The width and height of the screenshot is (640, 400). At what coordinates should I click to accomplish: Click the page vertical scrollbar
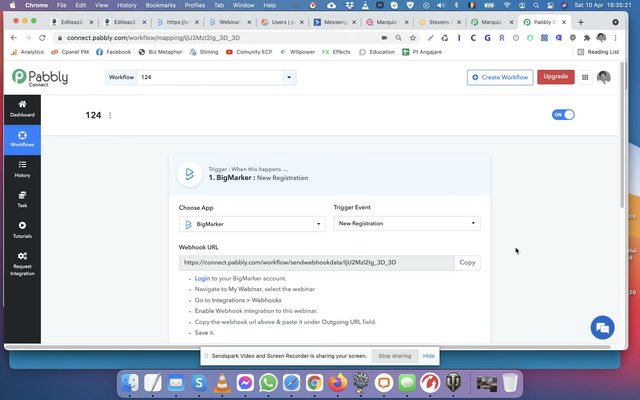[x=622, y=135]
